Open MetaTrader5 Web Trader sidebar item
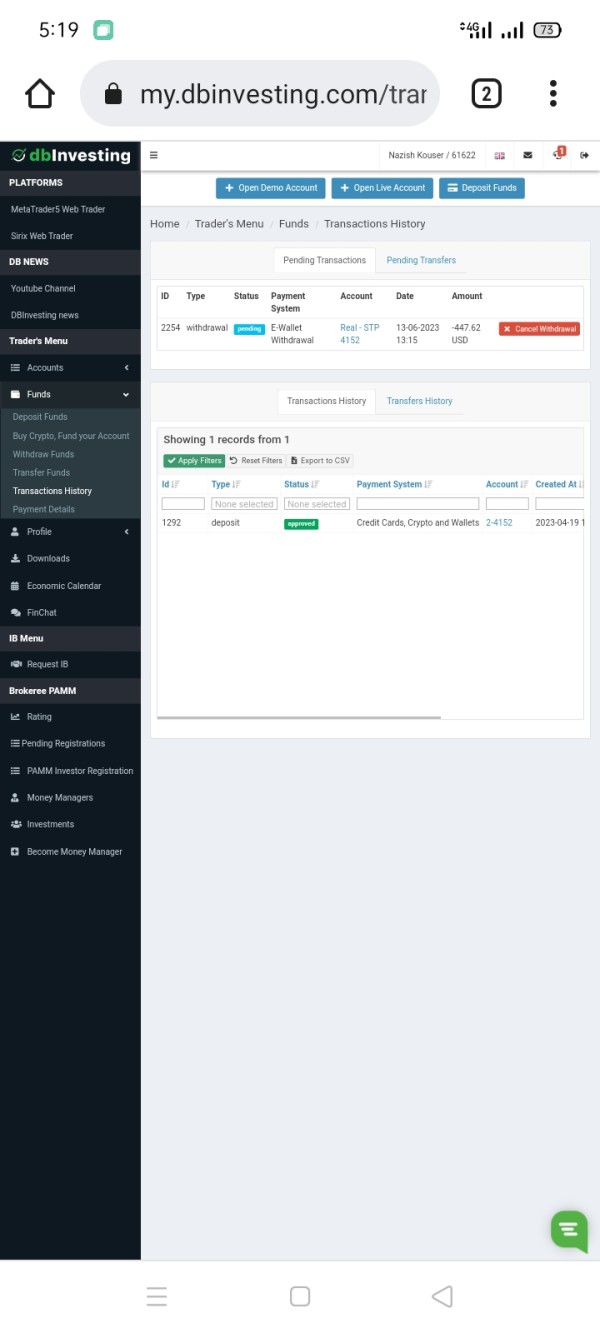 tap(70, 209)
